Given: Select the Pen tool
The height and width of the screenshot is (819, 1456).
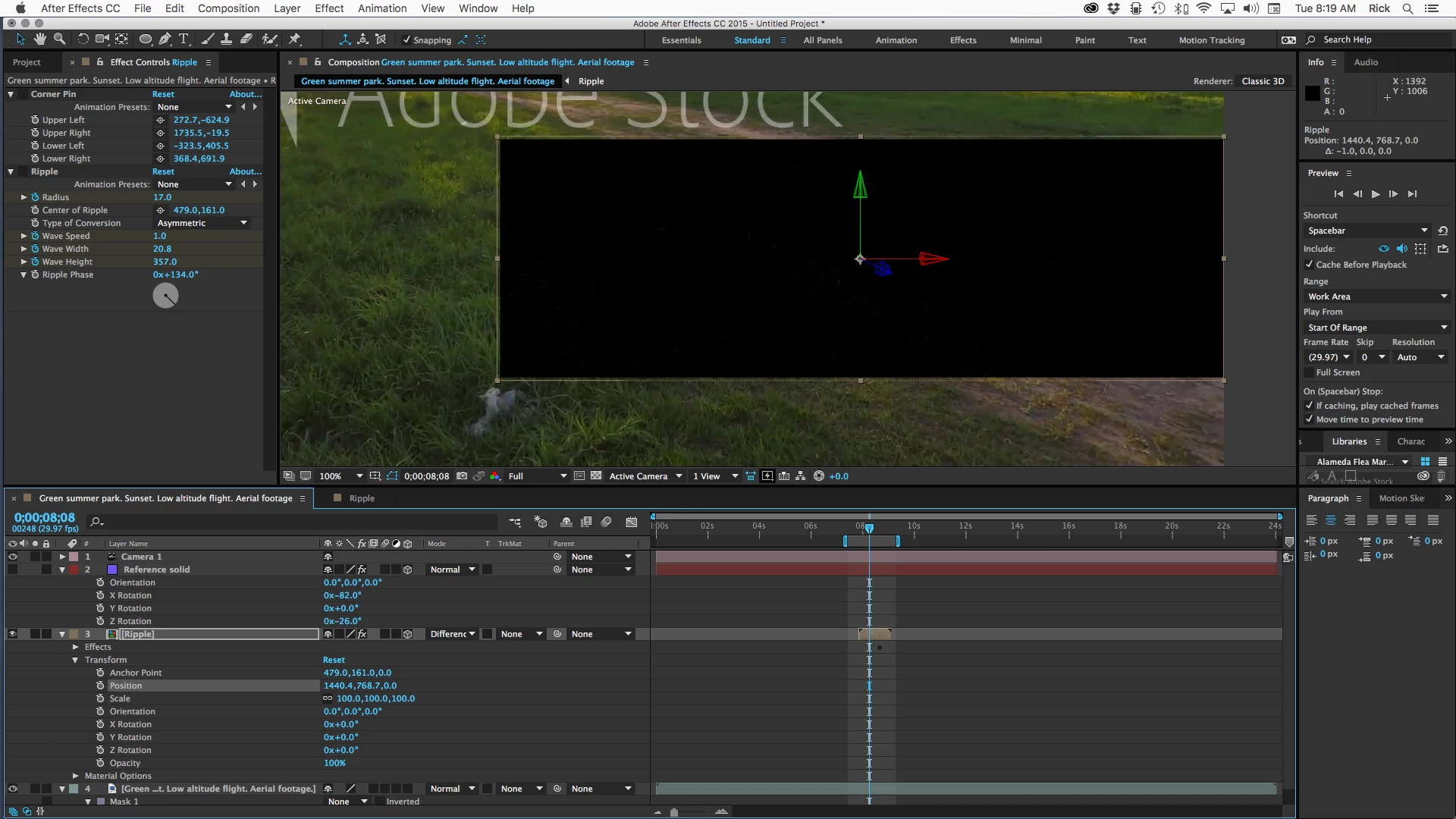Looking at the screenshot, I should click(x=165, y=39).
